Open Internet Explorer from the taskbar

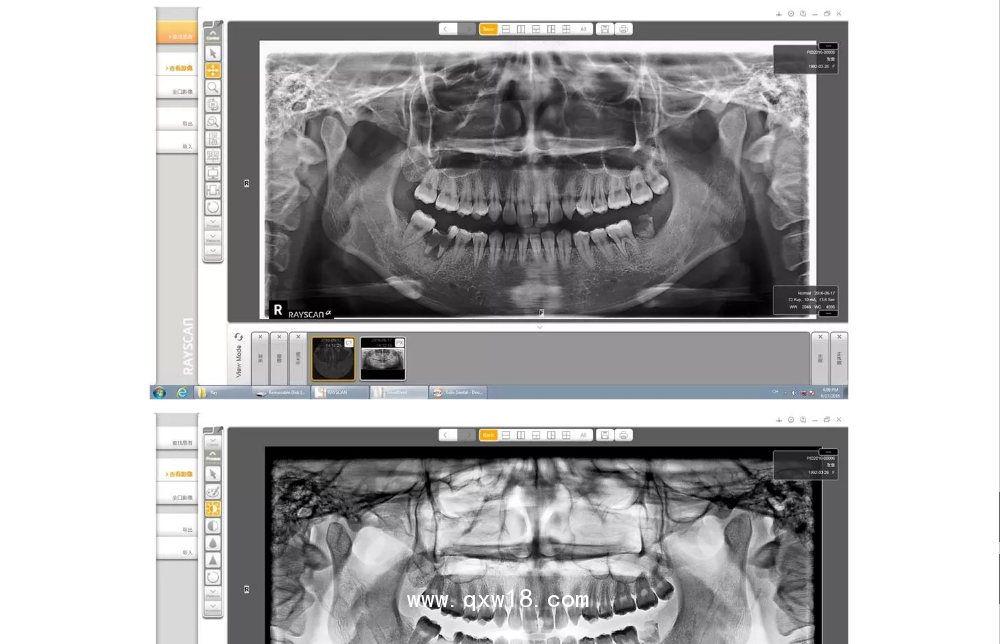pos(181,392)
